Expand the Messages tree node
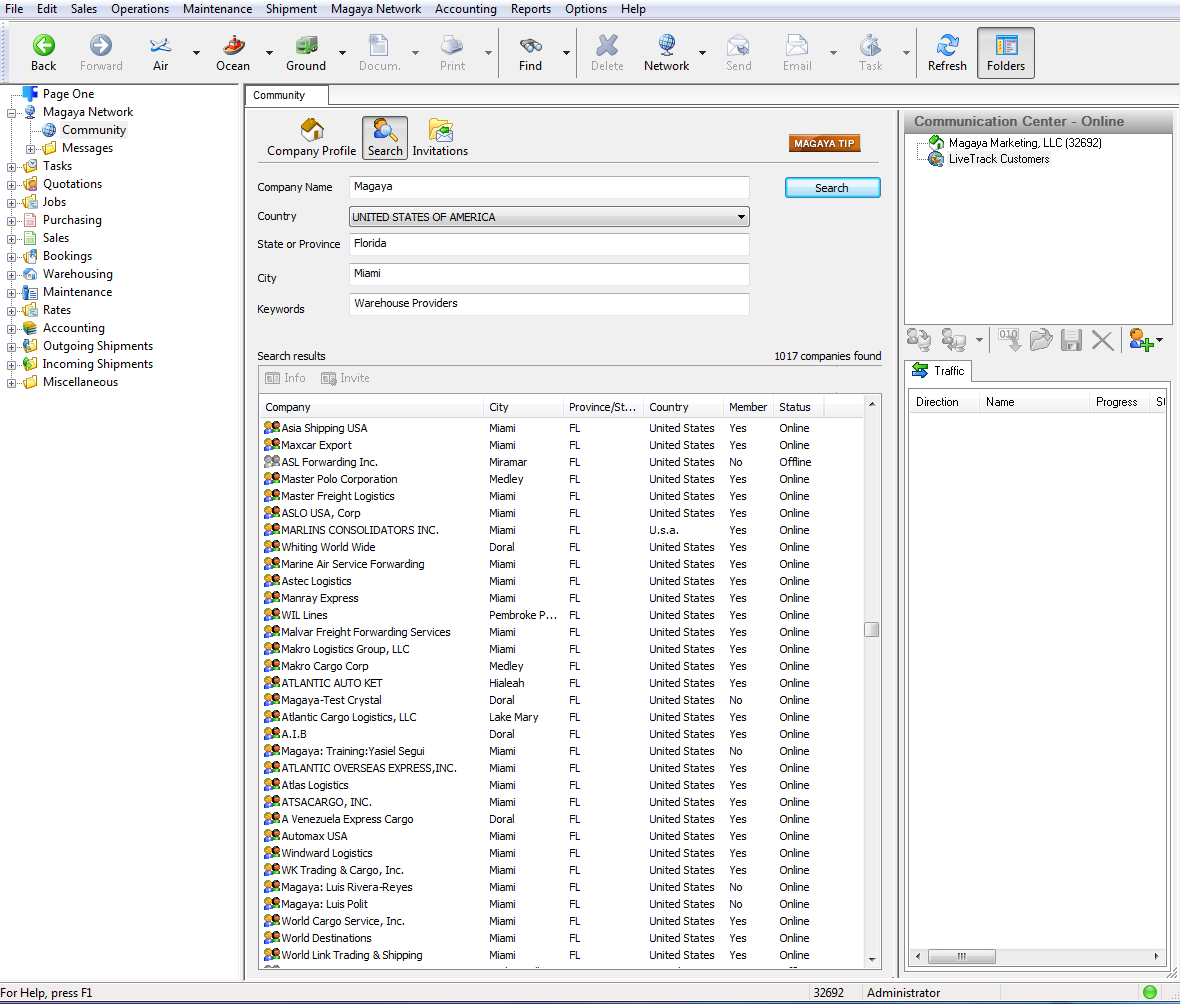Screen dimensions: 1180x1004 [x=30, y=149]
